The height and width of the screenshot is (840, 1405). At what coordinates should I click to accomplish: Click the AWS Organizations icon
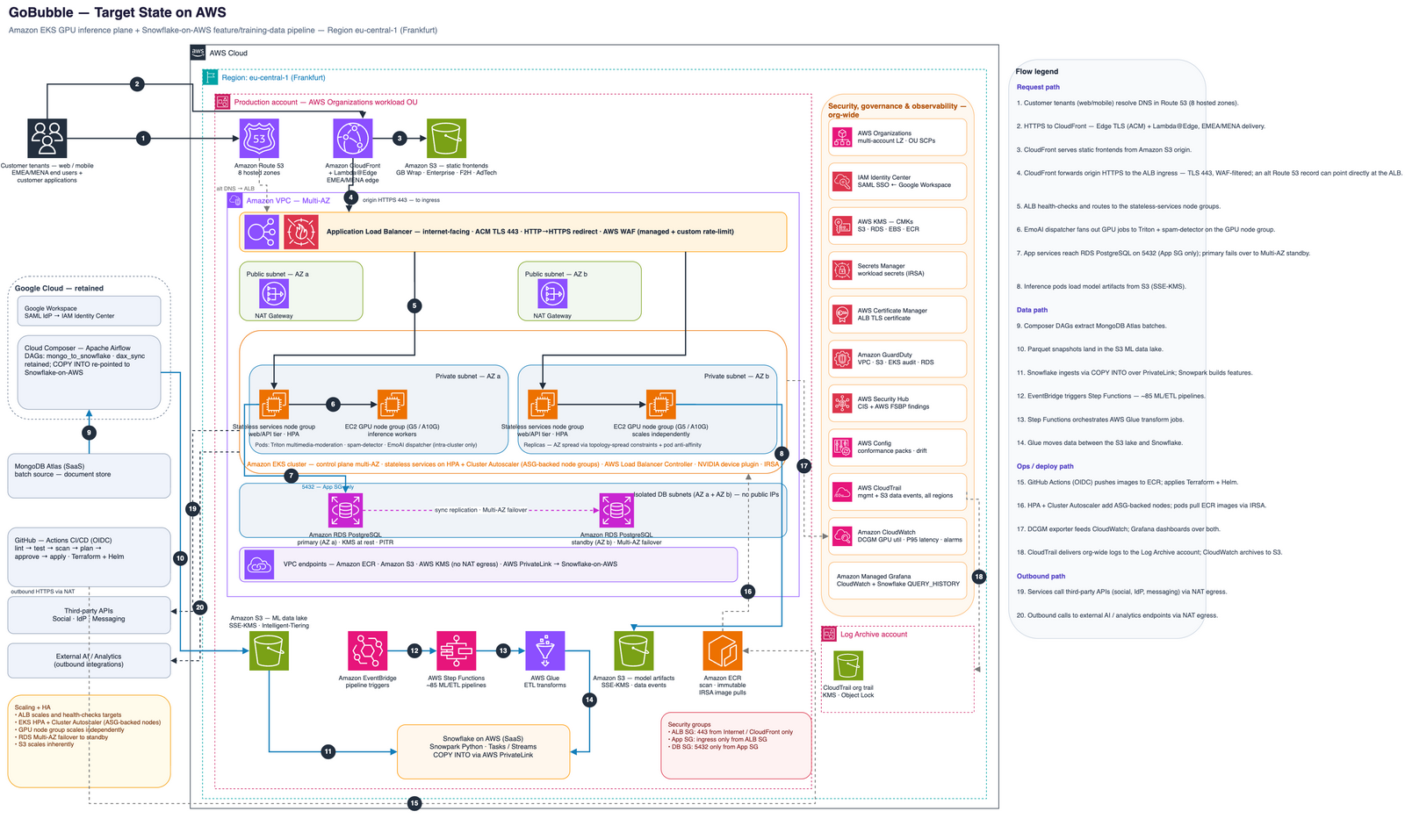point(842,138)
